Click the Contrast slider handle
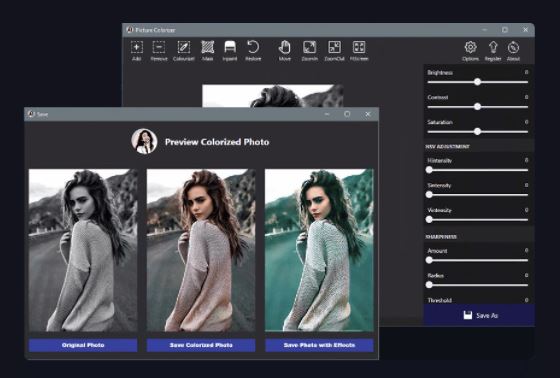This screenshot has width=560, height=378. coord(478,106)
